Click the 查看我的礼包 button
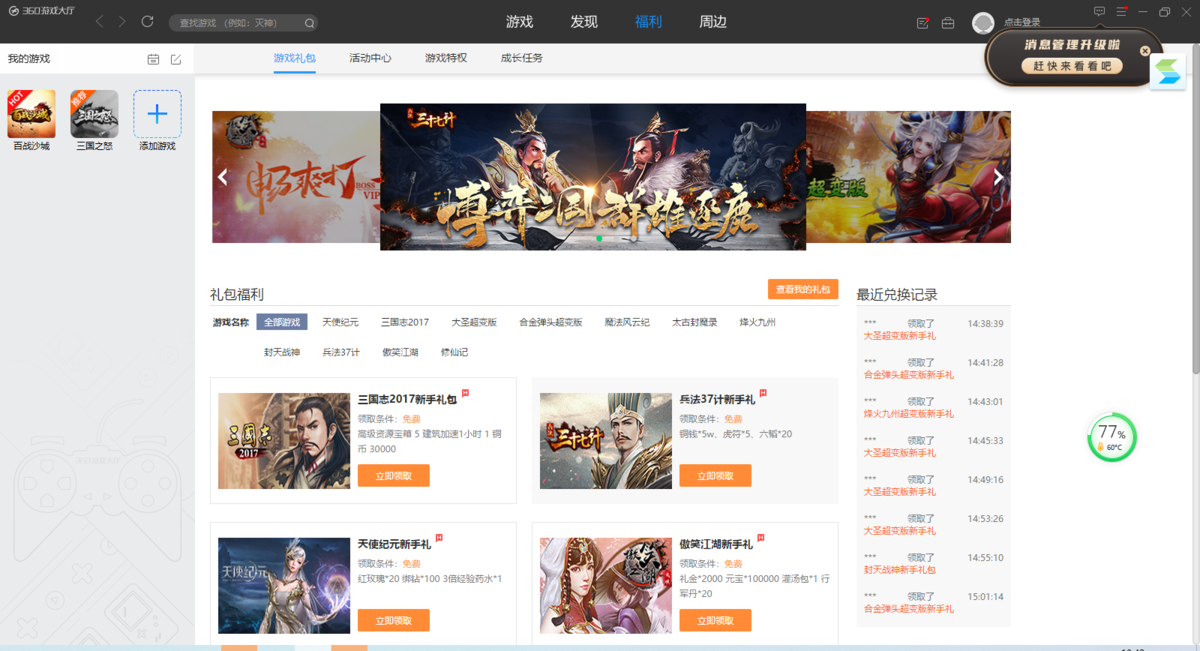The height and width of the screenshot is (651, 1200). pyautogui.click(x=803, y=289)
